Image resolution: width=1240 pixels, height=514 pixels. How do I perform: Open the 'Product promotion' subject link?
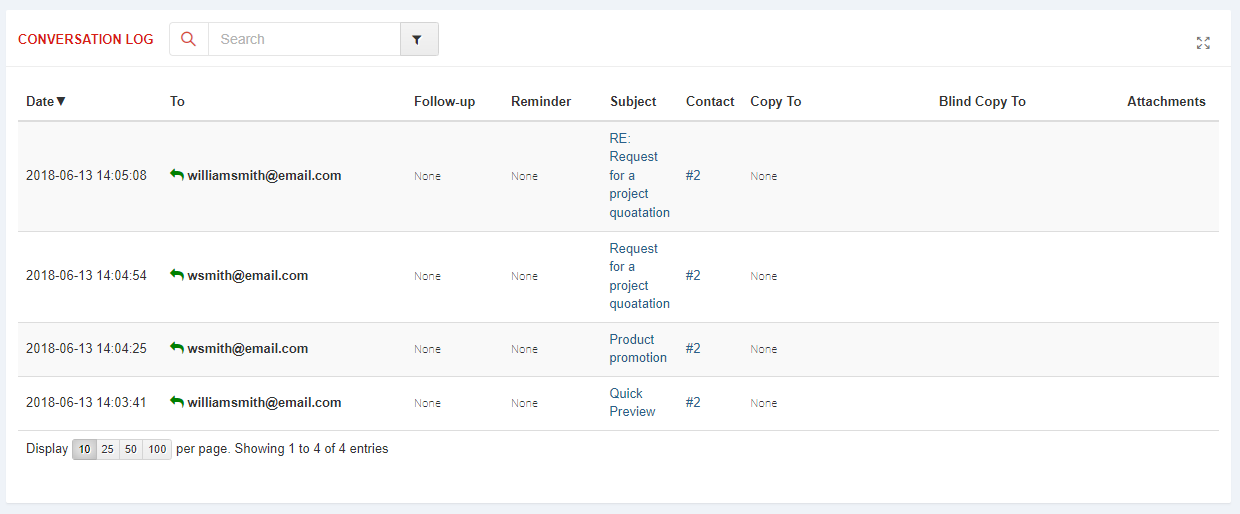click(x=638, y=348)
